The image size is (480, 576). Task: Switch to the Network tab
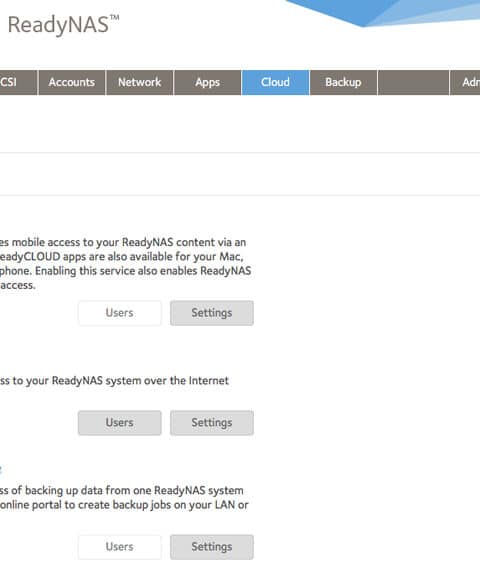click(x=140, y=82)
